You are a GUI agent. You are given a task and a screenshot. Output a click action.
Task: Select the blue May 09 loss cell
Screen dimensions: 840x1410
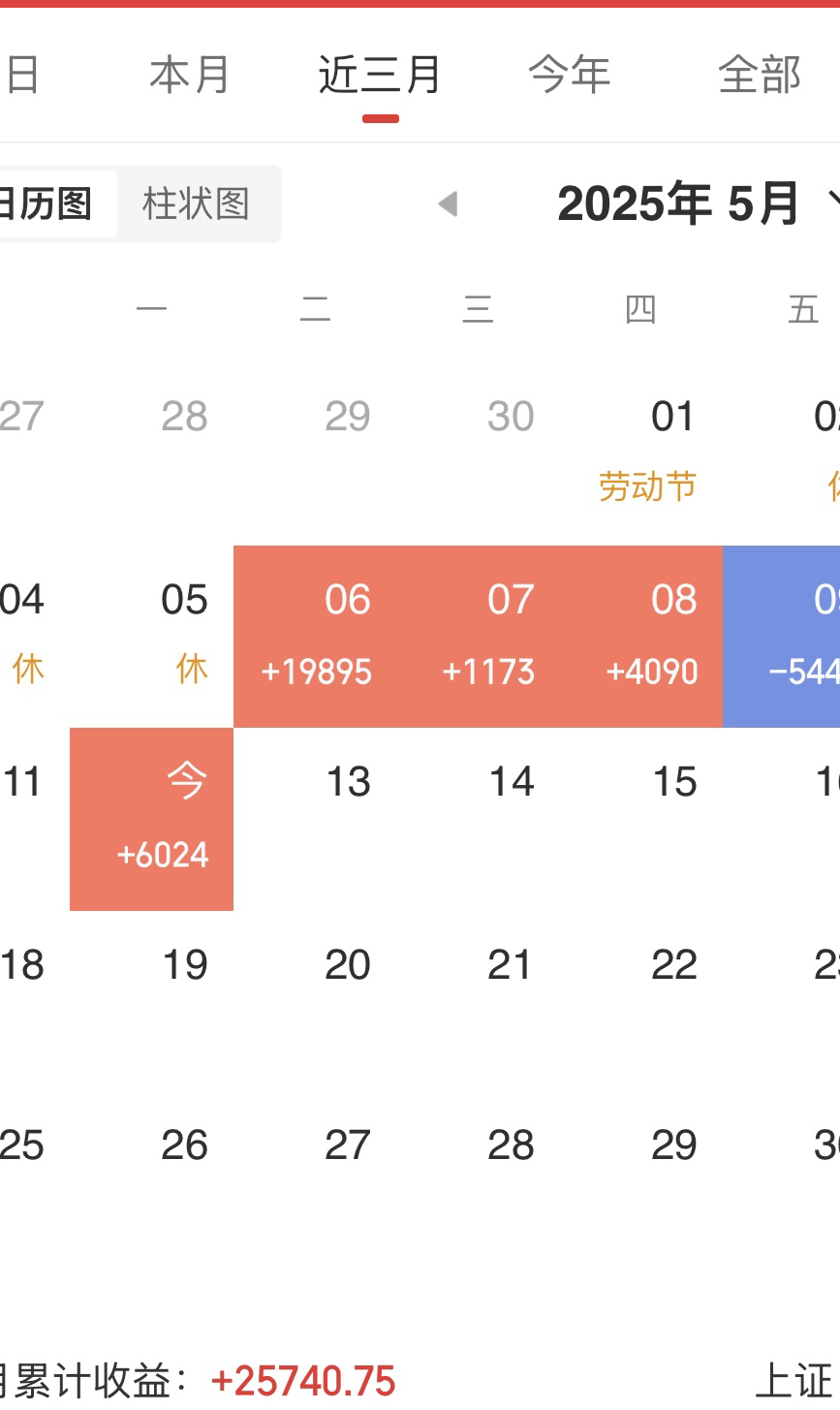coord(781,637)
